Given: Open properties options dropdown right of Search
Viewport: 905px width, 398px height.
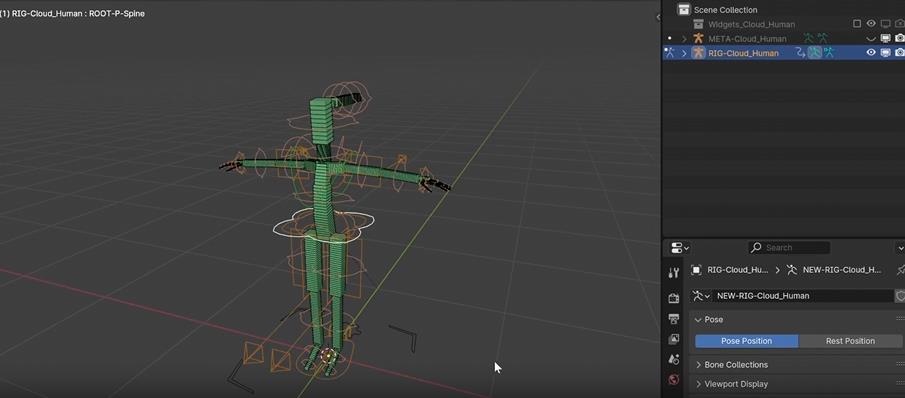Looking at the screenshot, I should (x=900, y=248).
